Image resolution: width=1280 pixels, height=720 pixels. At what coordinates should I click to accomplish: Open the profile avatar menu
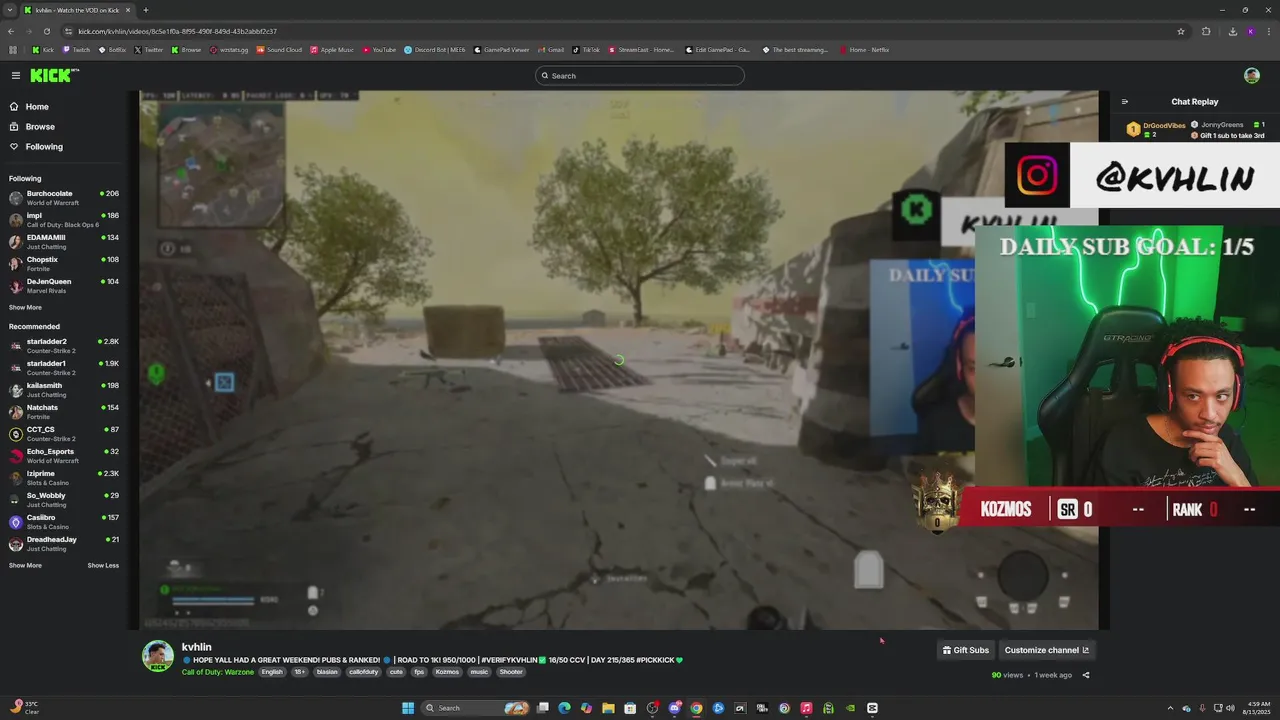[1252, 75]
